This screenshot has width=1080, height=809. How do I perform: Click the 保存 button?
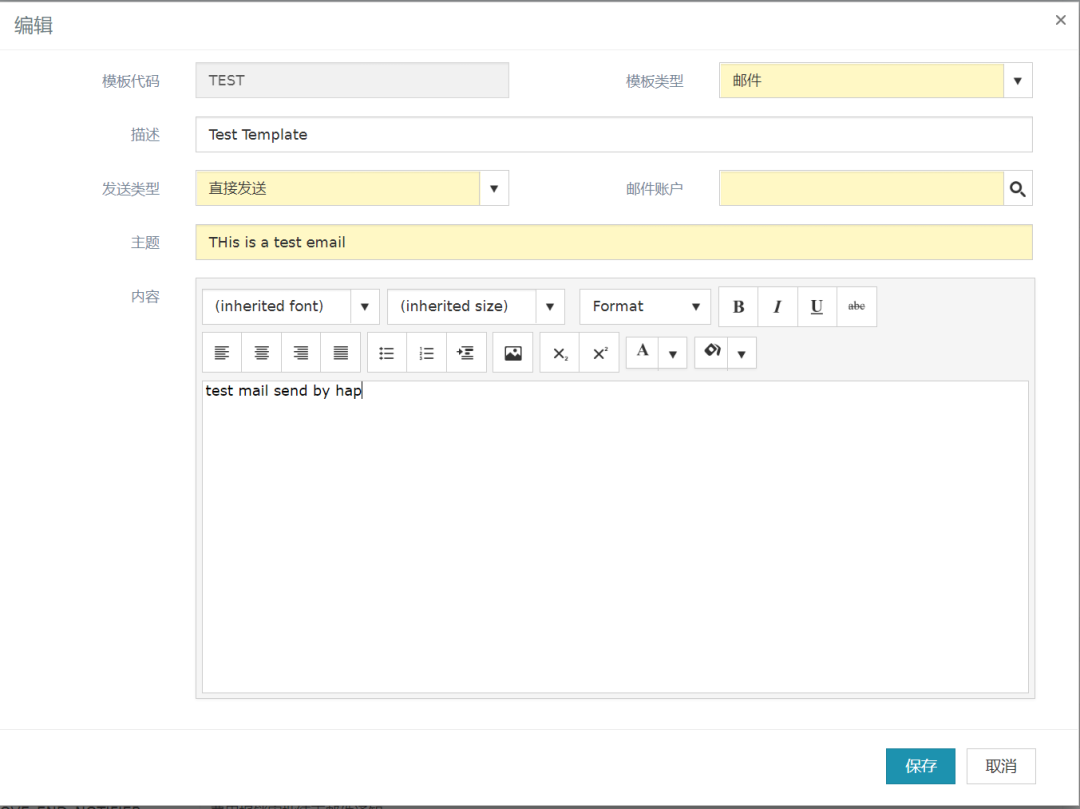(x=920, y=766)
